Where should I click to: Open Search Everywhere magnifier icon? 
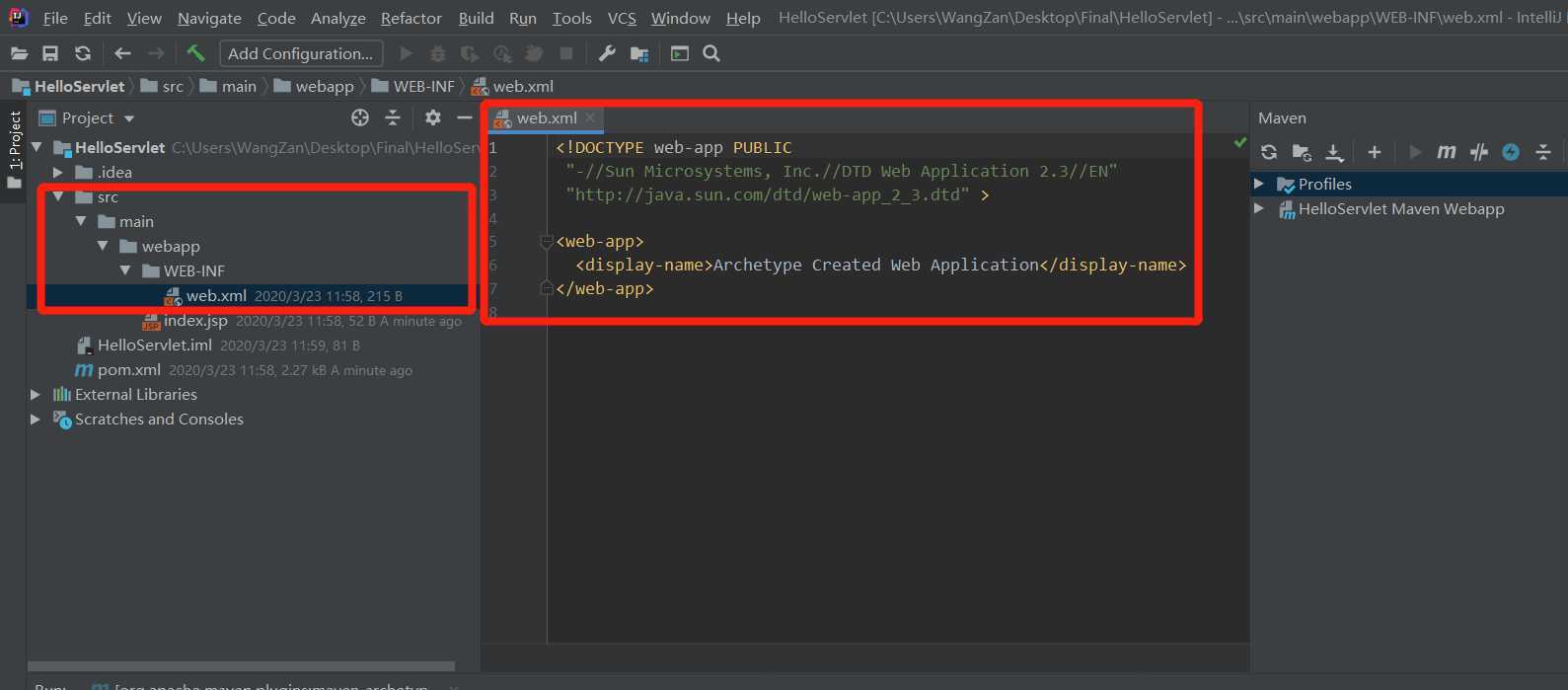click(x=711, y=53)
